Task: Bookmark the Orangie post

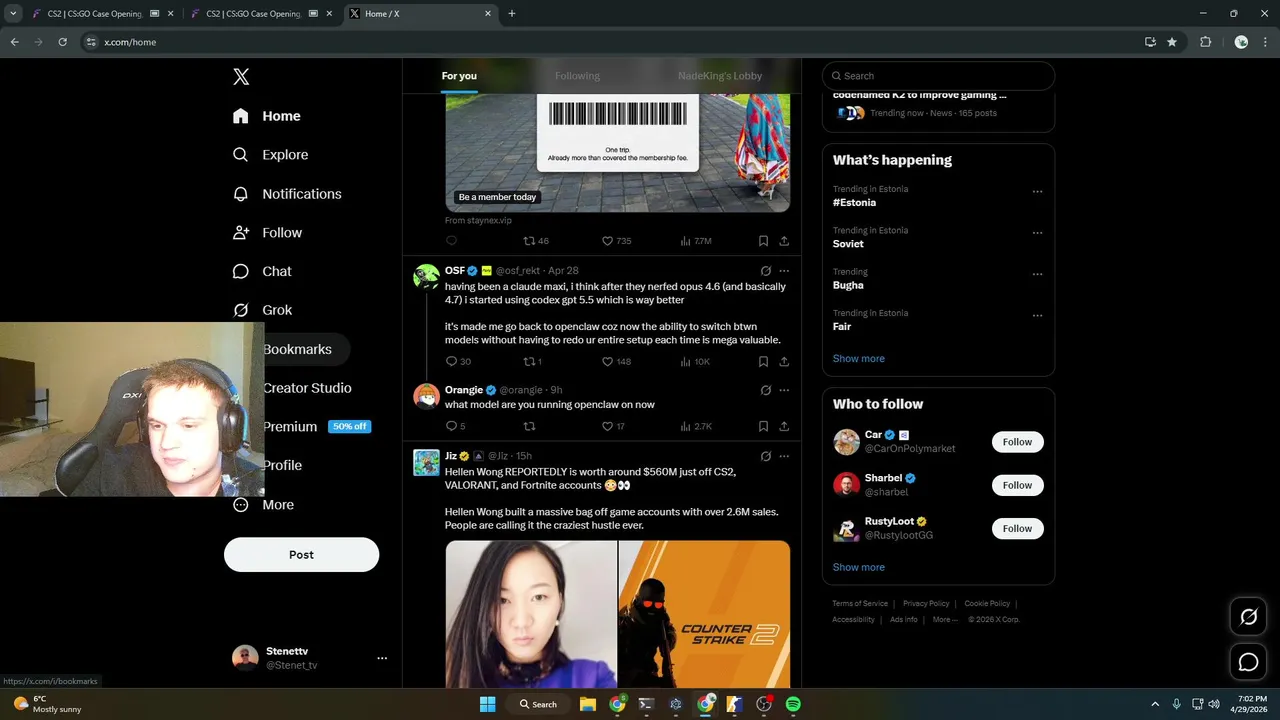Action: [763, 426]
